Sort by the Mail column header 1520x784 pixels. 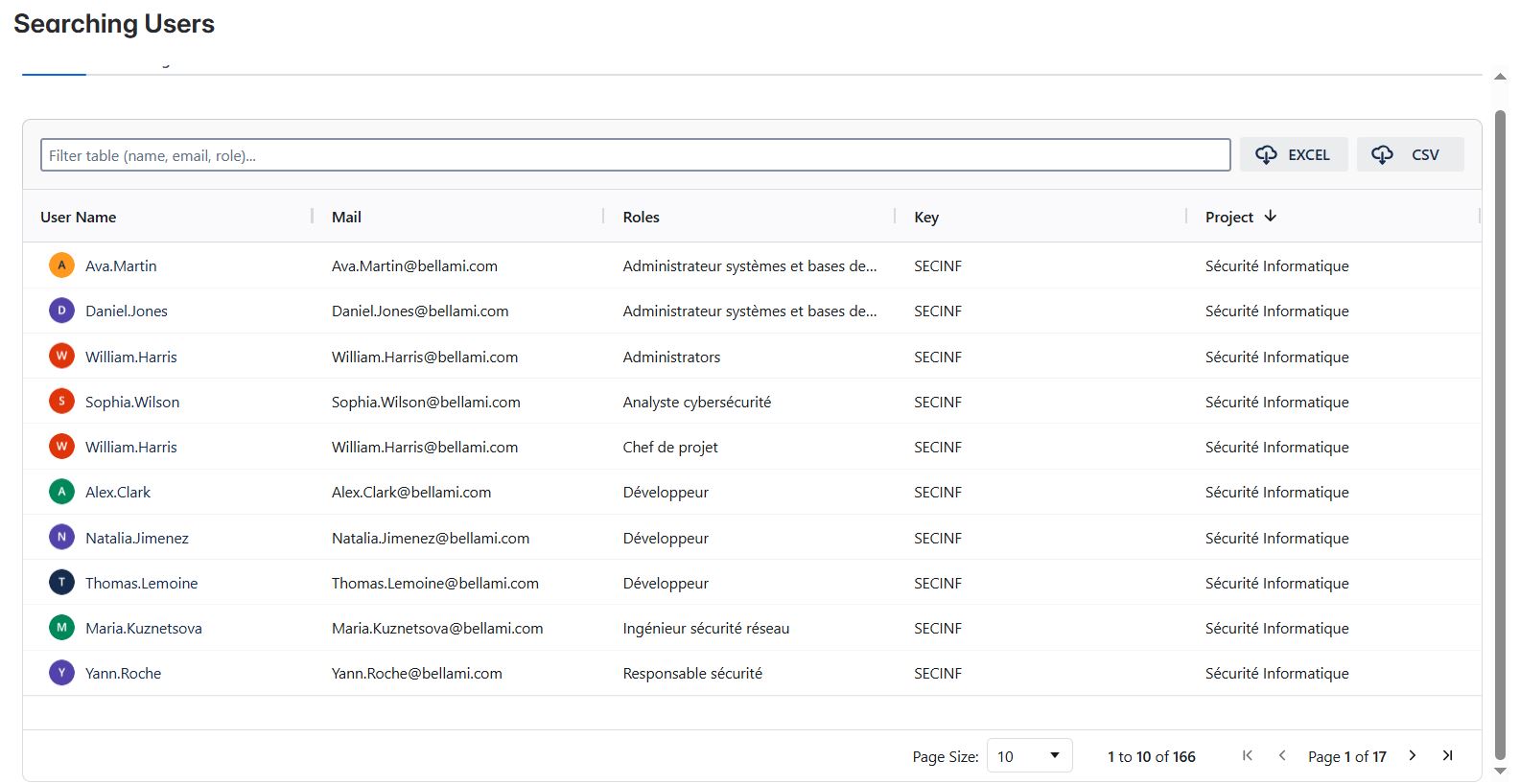coord(346,218)
